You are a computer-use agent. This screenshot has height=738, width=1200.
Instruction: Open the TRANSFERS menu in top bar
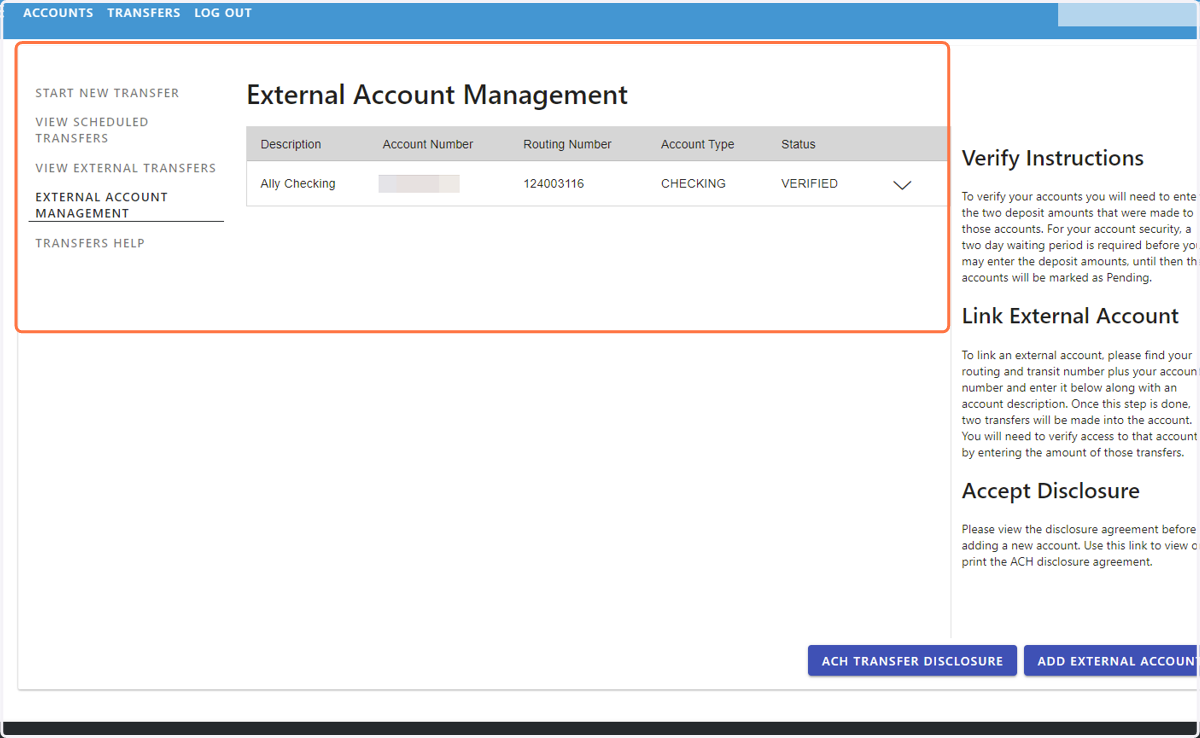(144, 13)
